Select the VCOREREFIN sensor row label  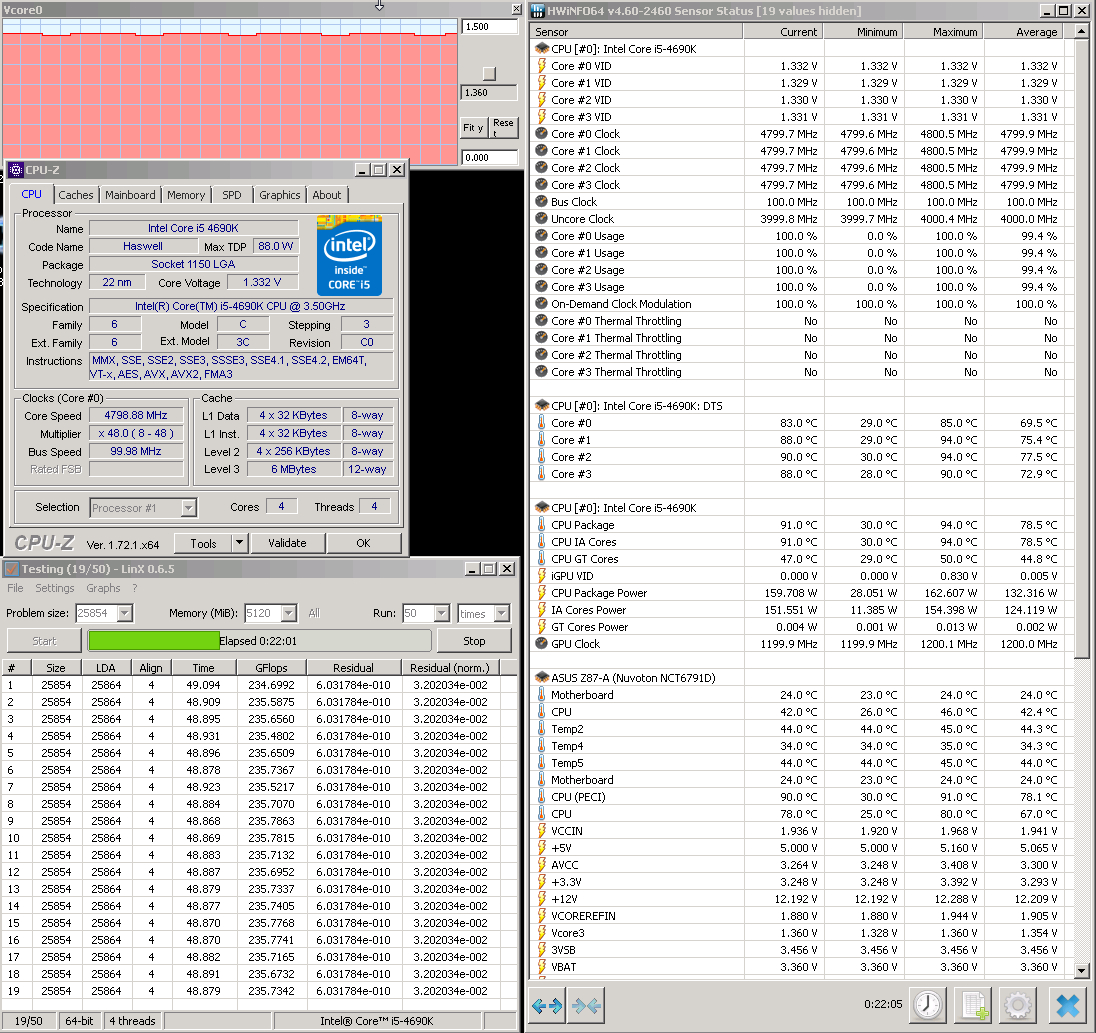click(583, 916)
